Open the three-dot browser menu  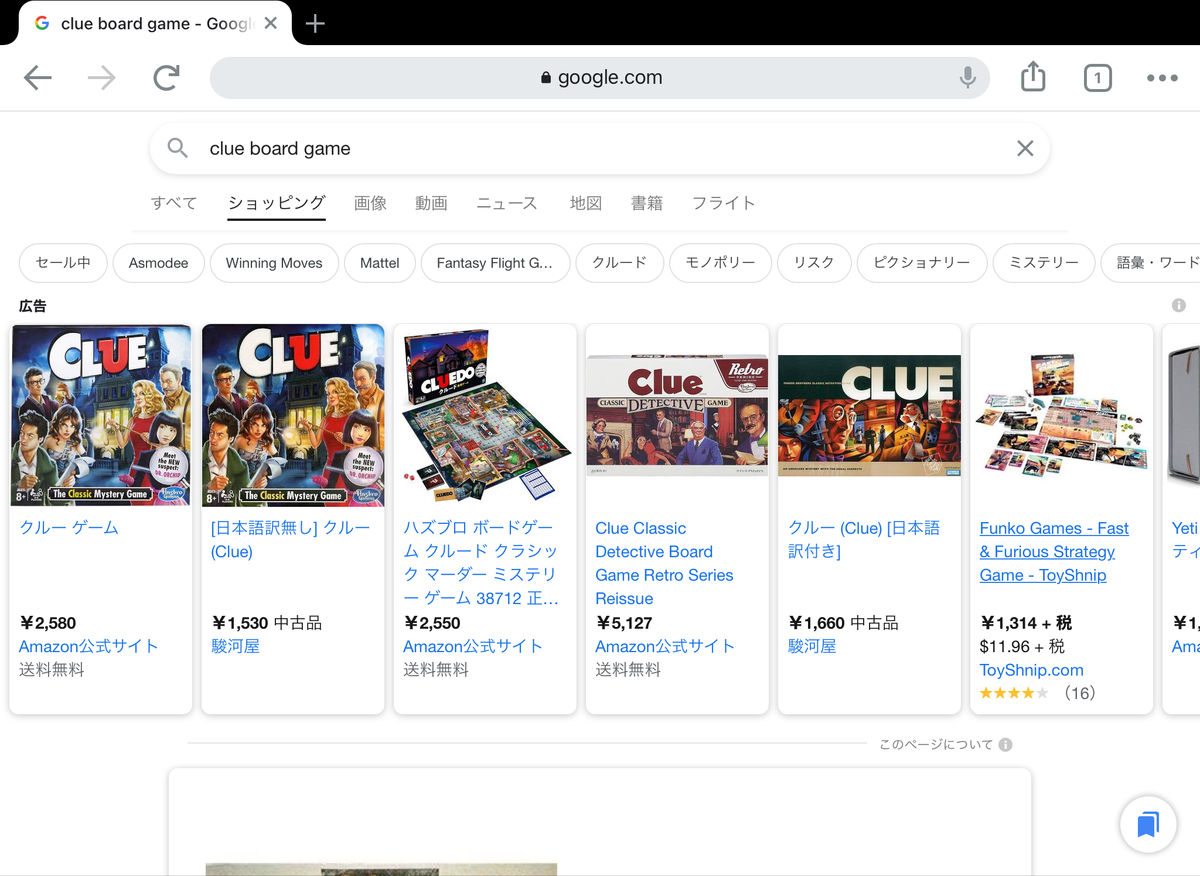tap(1162, 78)
